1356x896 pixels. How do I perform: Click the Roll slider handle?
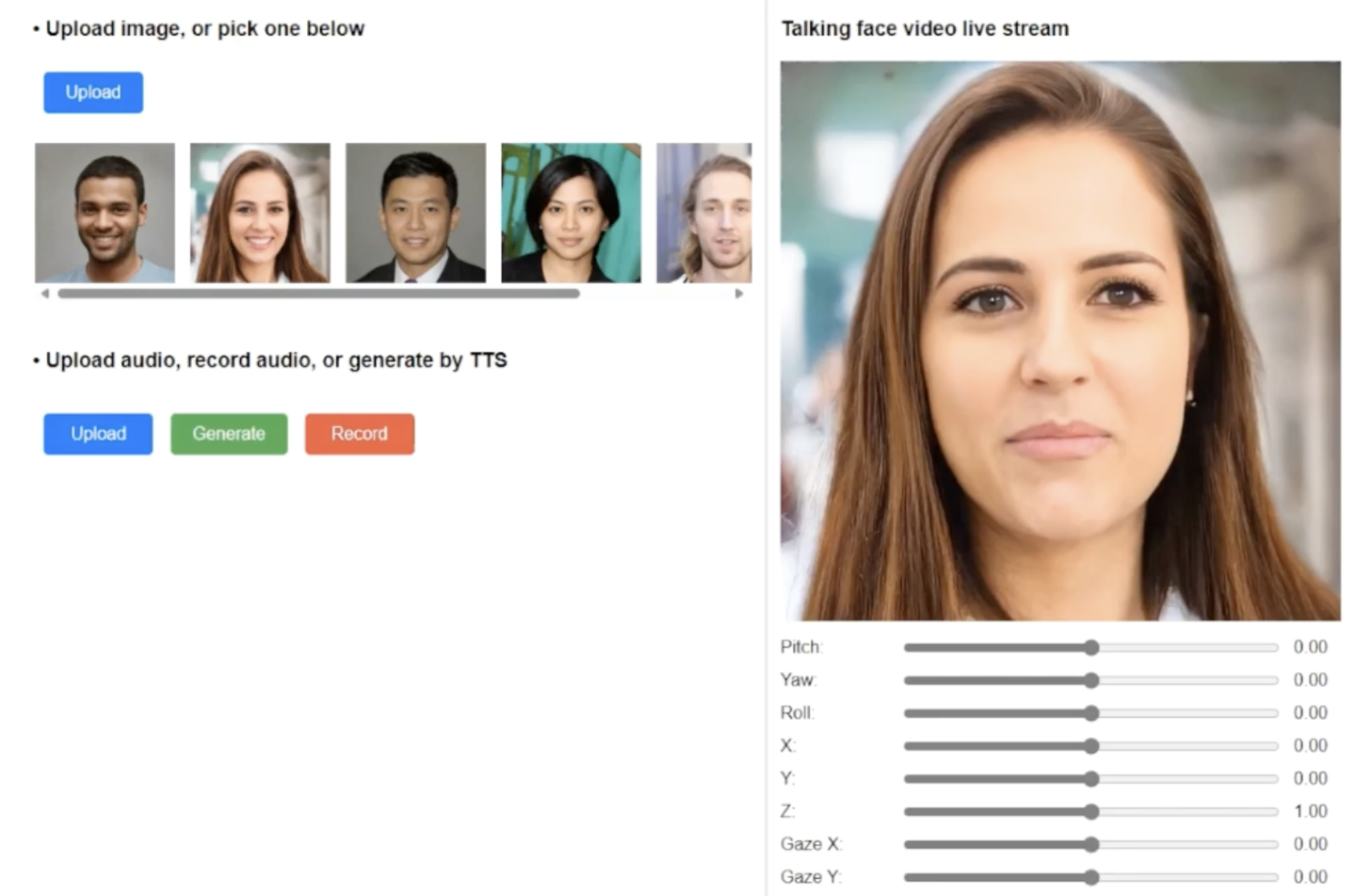pos(1091,713)
